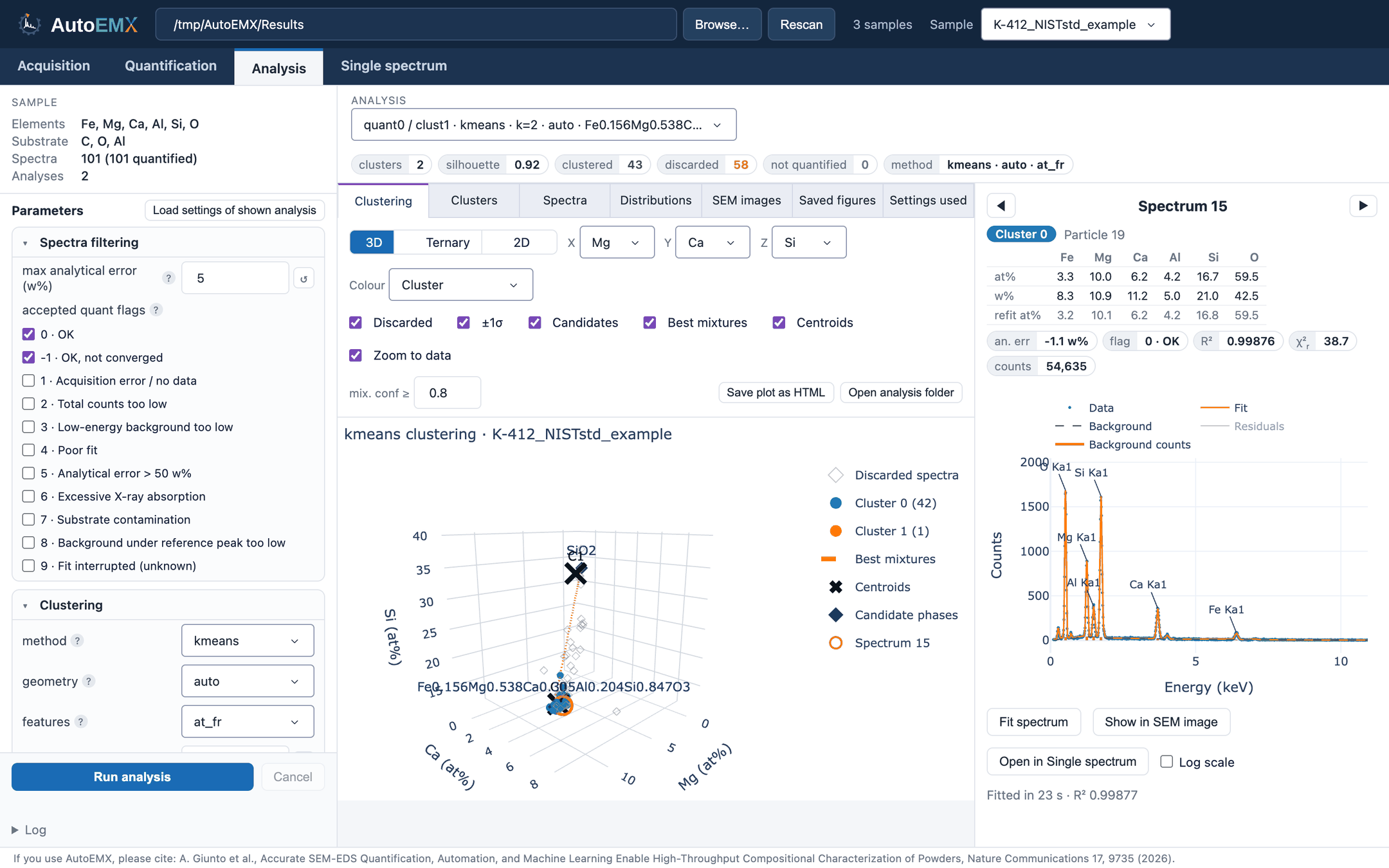Open the Colour mode dropdown
Viewport: 1389px width, 868px height.
(460, 285)
